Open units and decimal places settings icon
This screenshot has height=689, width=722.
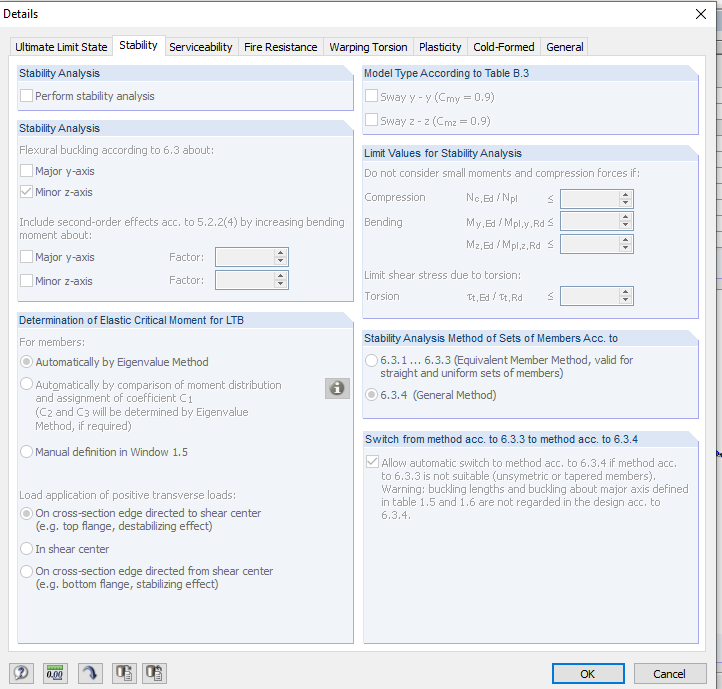[55, 673]
